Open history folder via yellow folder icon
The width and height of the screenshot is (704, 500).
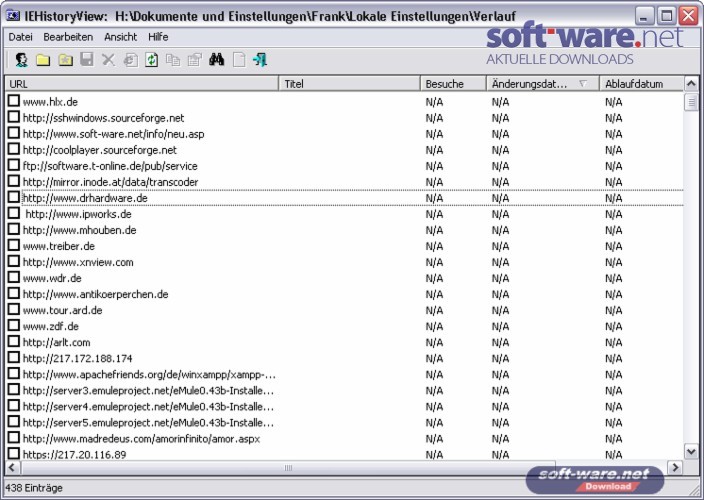pyautogui.click(x=43, y=60)
